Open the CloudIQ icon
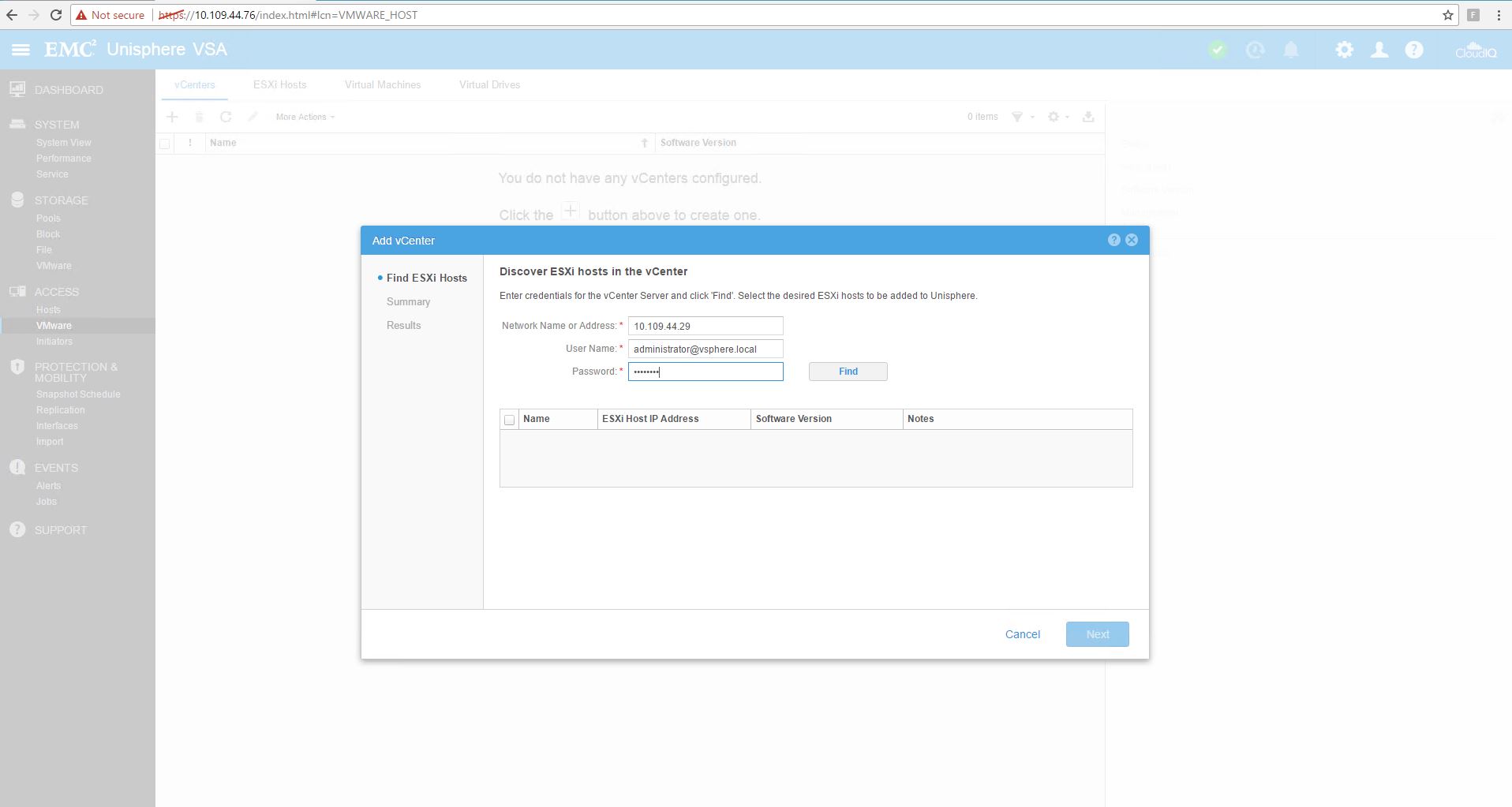The height and width of the screenshot is (807, 1512). 1475,50
